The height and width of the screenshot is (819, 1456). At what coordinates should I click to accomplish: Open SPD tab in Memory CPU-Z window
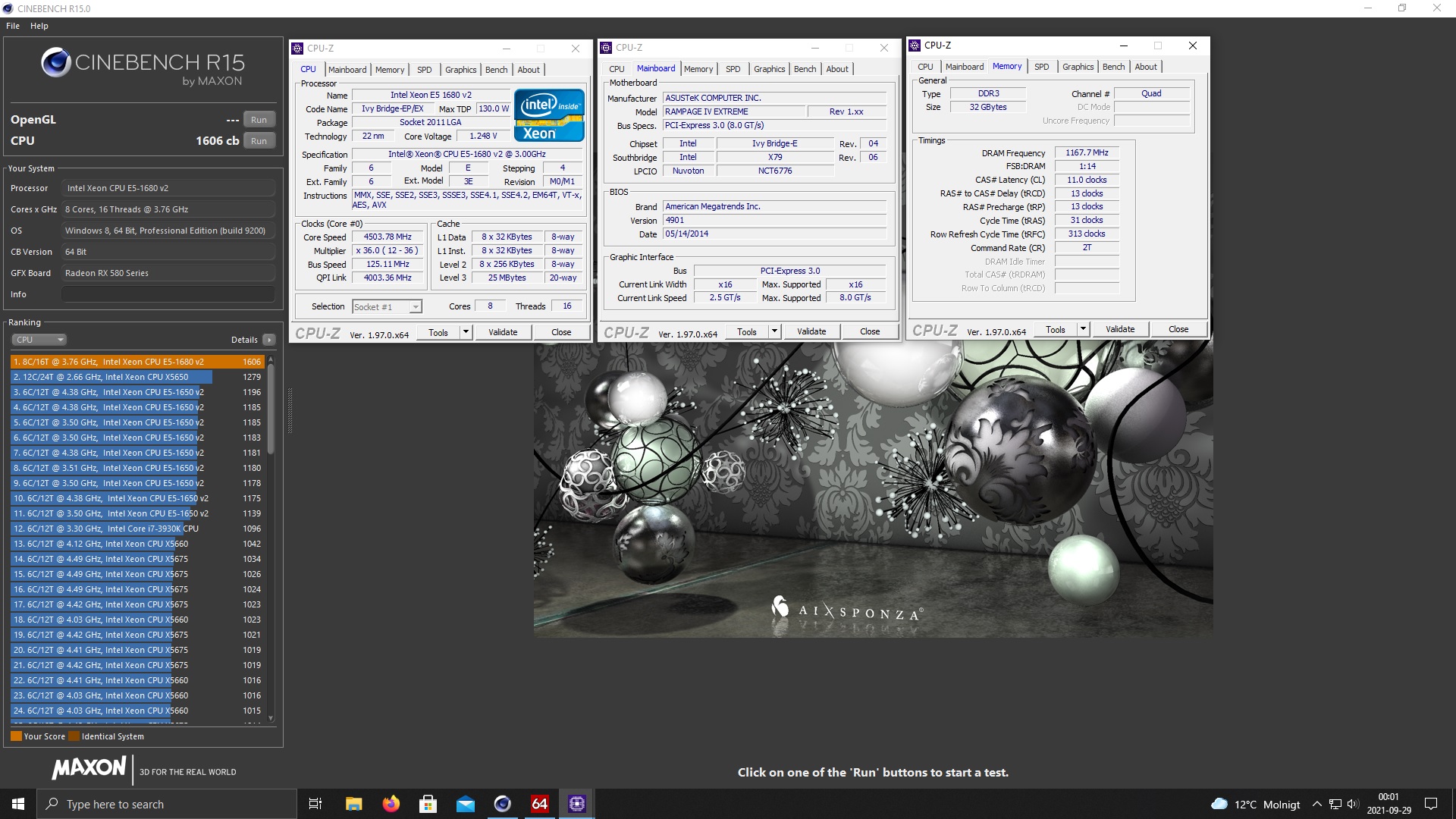coord(1042,67)
